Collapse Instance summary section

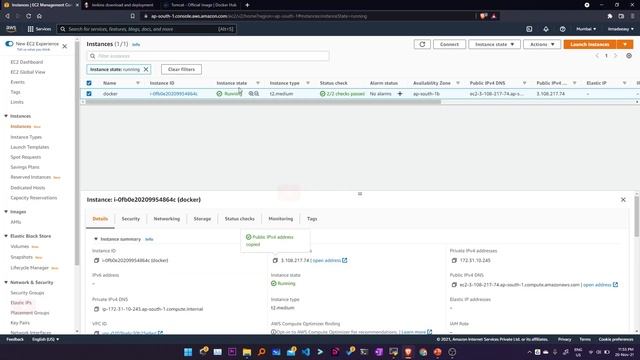click(96, 239)
